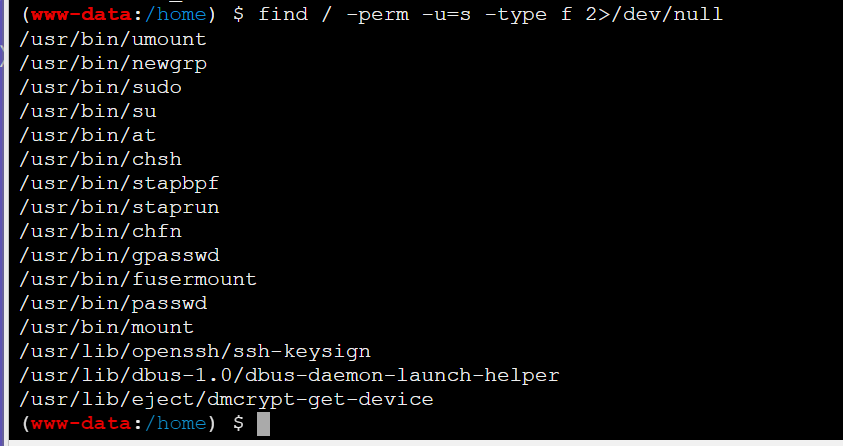Viewport: 843px width, 446px height.
Task: Click the word find in the command
Action: click(282, 14)
